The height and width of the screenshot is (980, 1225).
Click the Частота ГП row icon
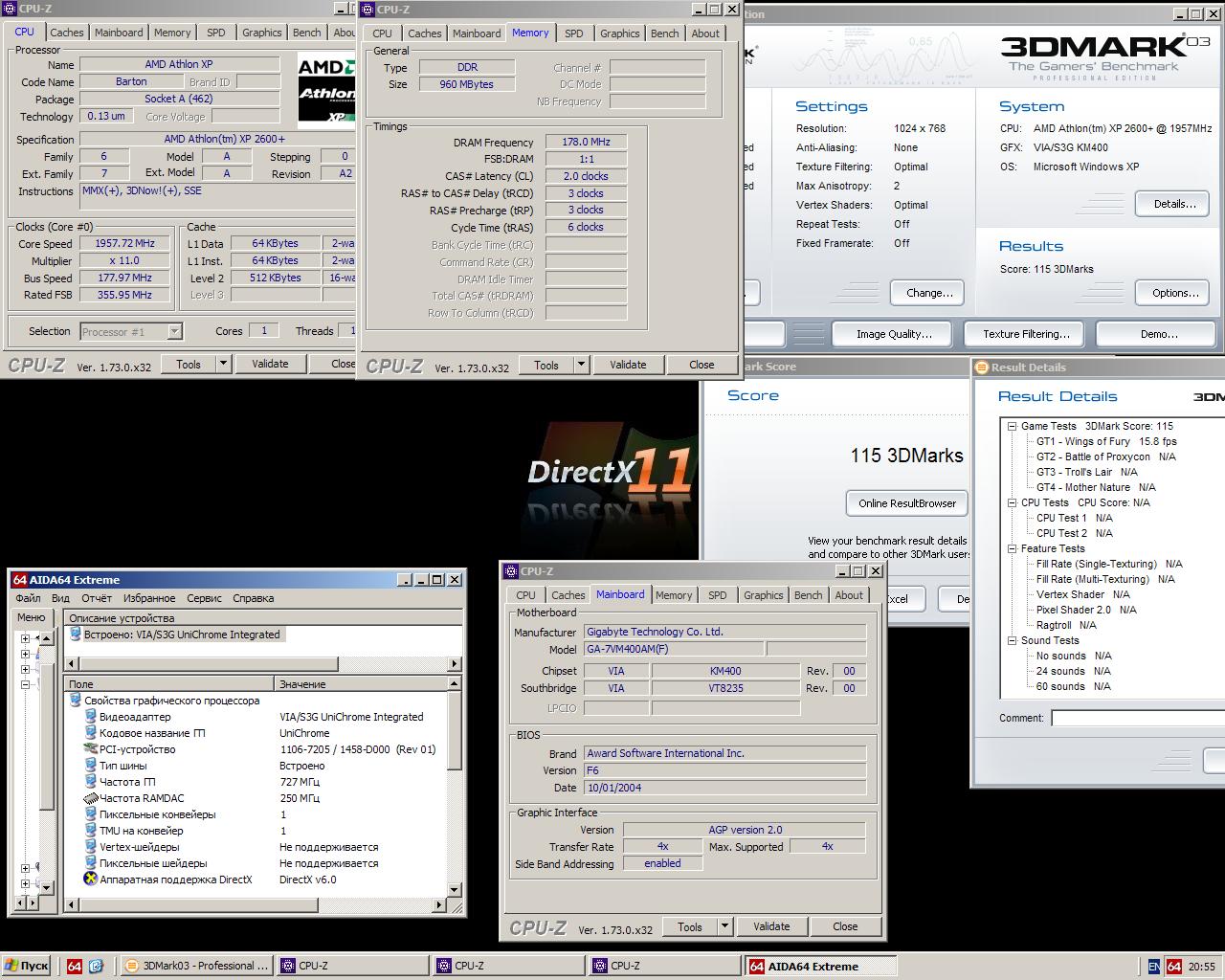coord(91,782)
